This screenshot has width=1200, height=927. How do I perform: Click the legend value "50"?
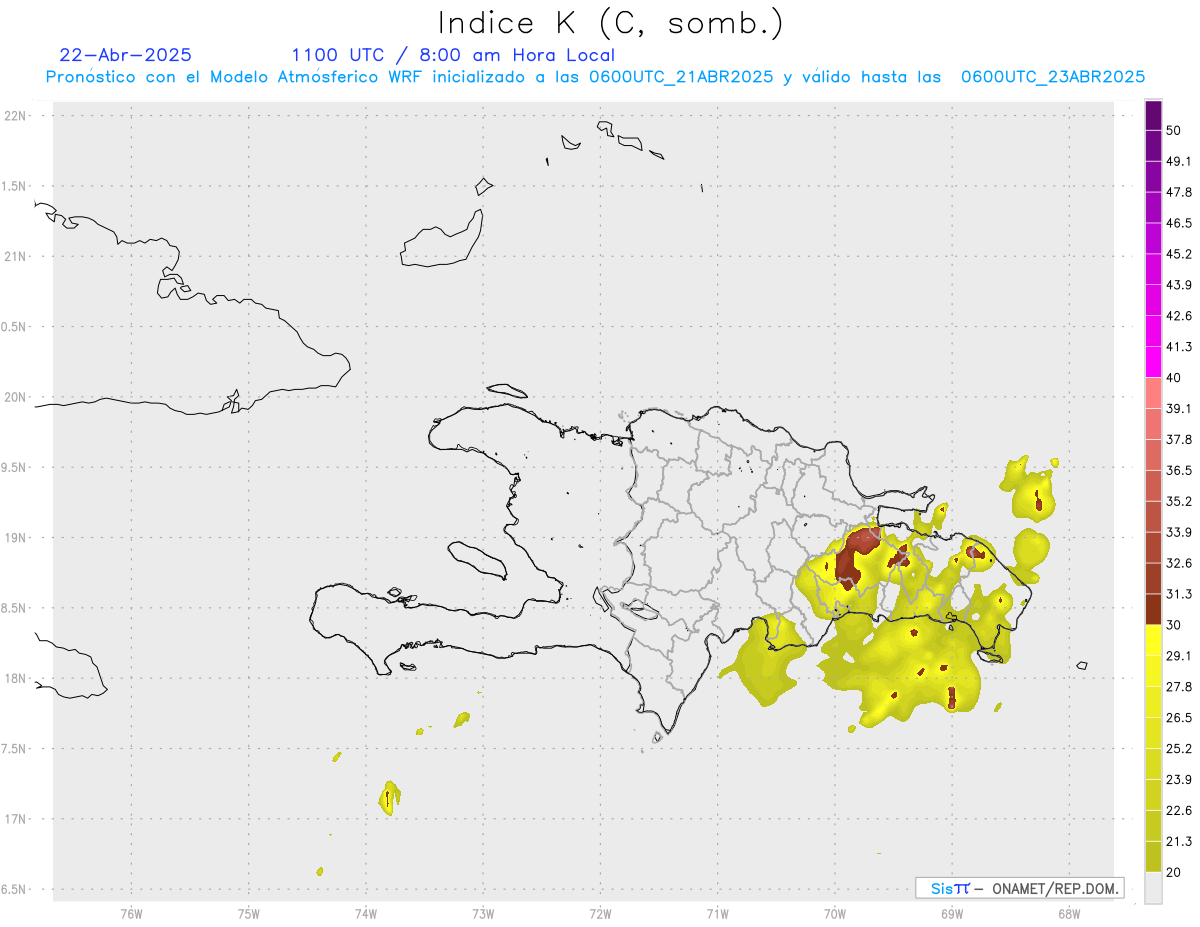pos(1175,130)
